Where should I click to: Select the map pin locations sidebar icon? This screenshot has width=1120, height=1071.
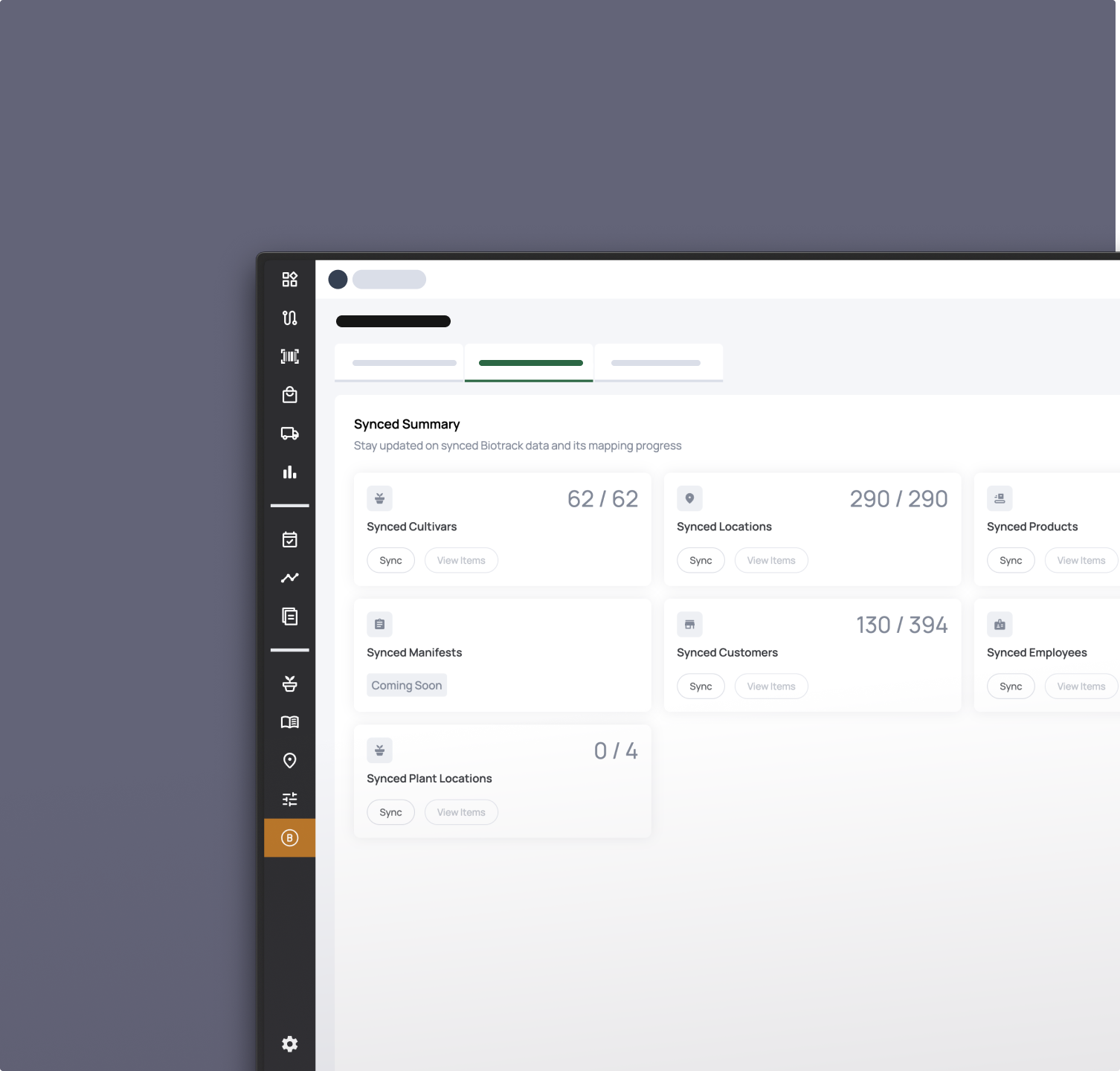pos(289,760)
